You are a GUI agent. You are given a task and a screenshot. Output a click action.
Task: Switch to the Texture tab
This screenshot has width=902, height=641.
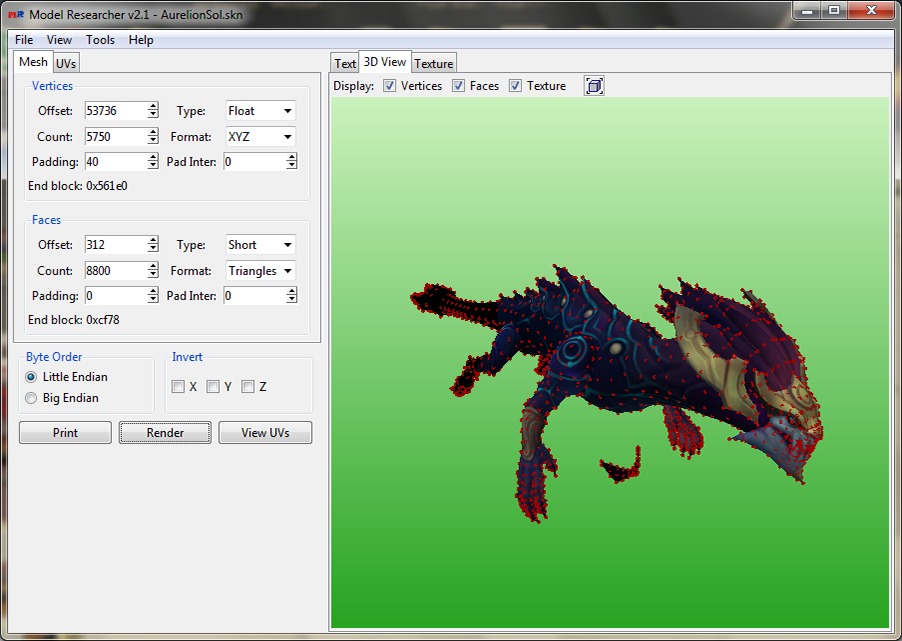pyautogui.click(x=434, y=63)
